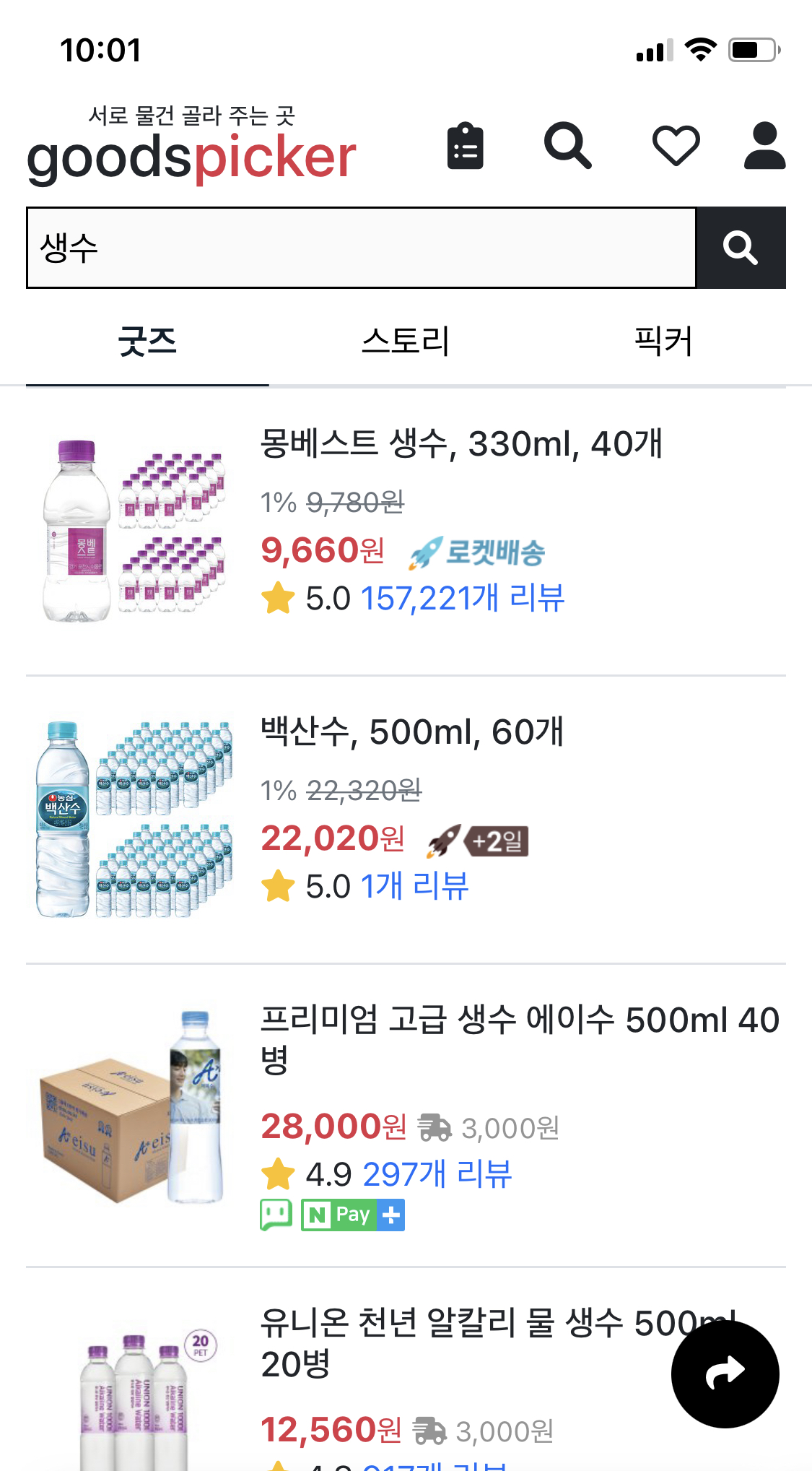Tap the green chat bubble icon
Screen dimensions: 812x1471
pos(276,1215)
